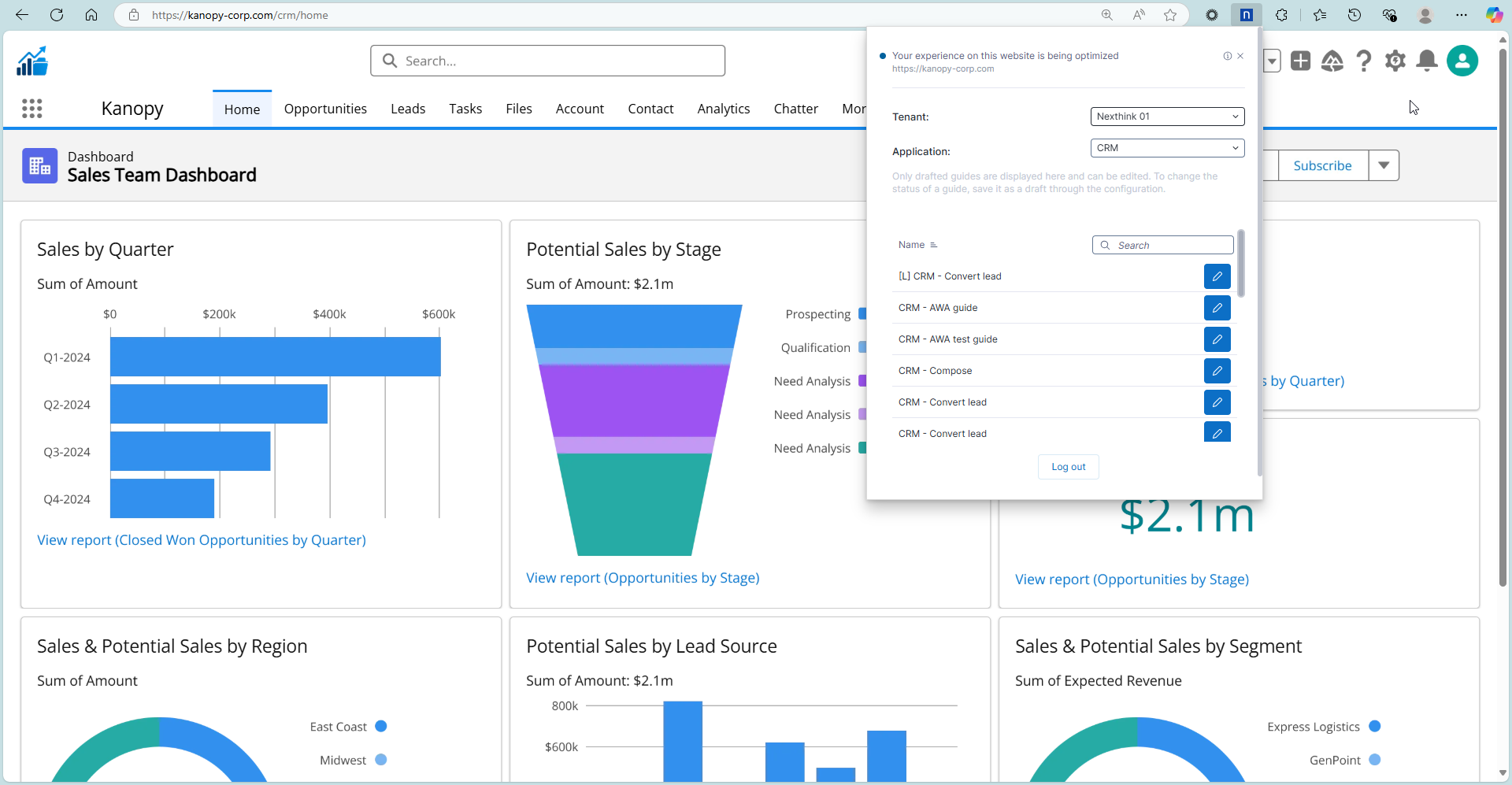Screen dimensions: 1512x785
Task: Click the guide Search field in popup
Action: (x=1162, y=245)
